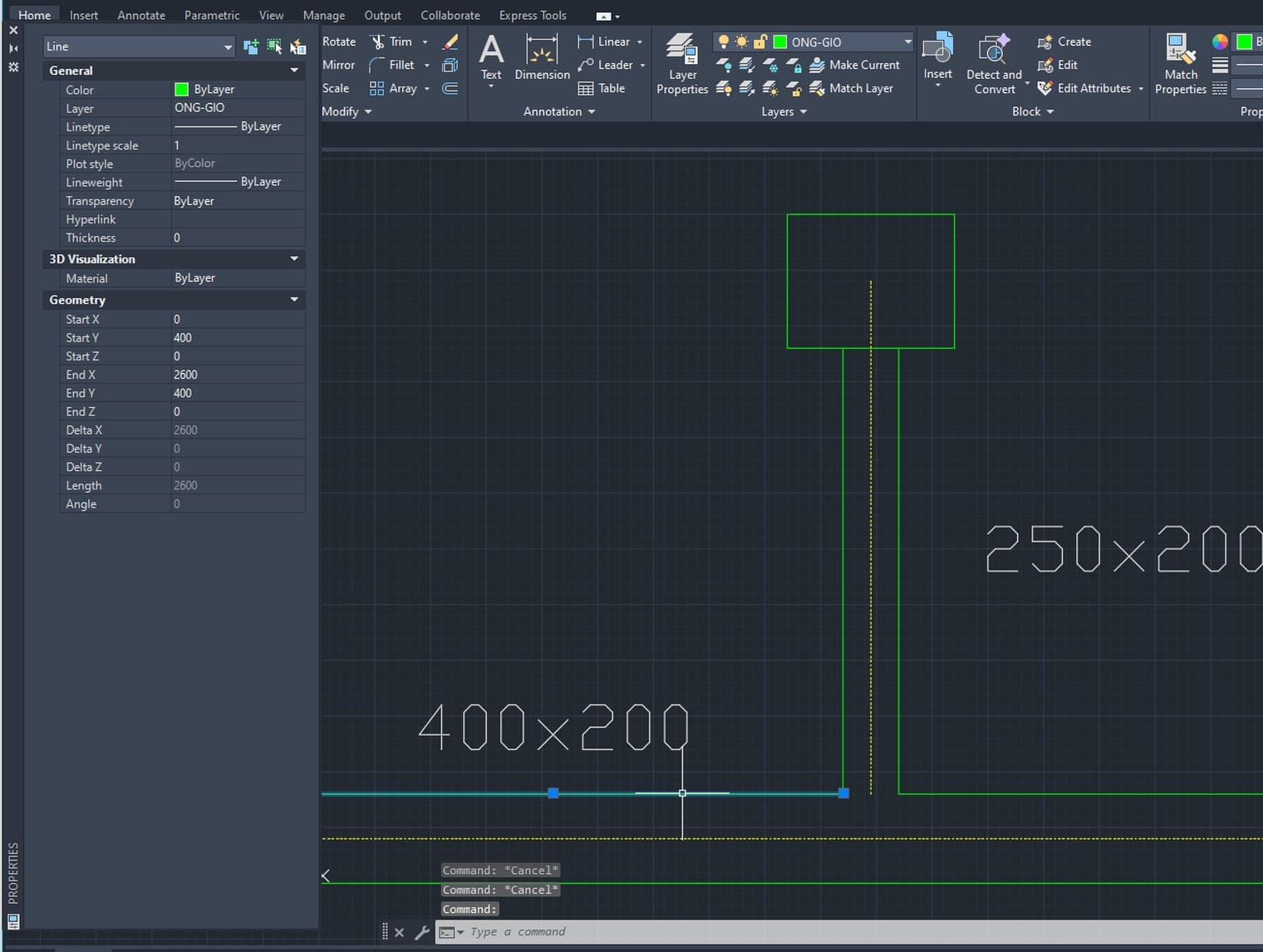Close the command line window
The height and width of the screenshot is (952, 1263).
[x=400, y=932]
